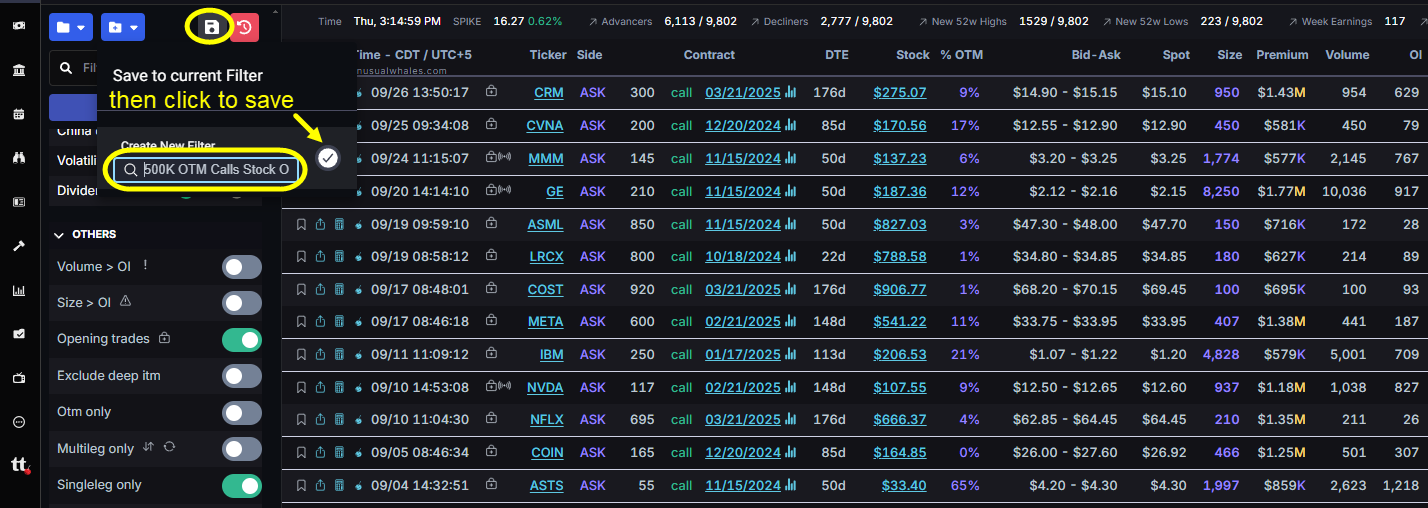The width and height of the screenshot is (1428, 508).
Task: Click IBM premium value $579K
Action: [x=1283, y=355]
